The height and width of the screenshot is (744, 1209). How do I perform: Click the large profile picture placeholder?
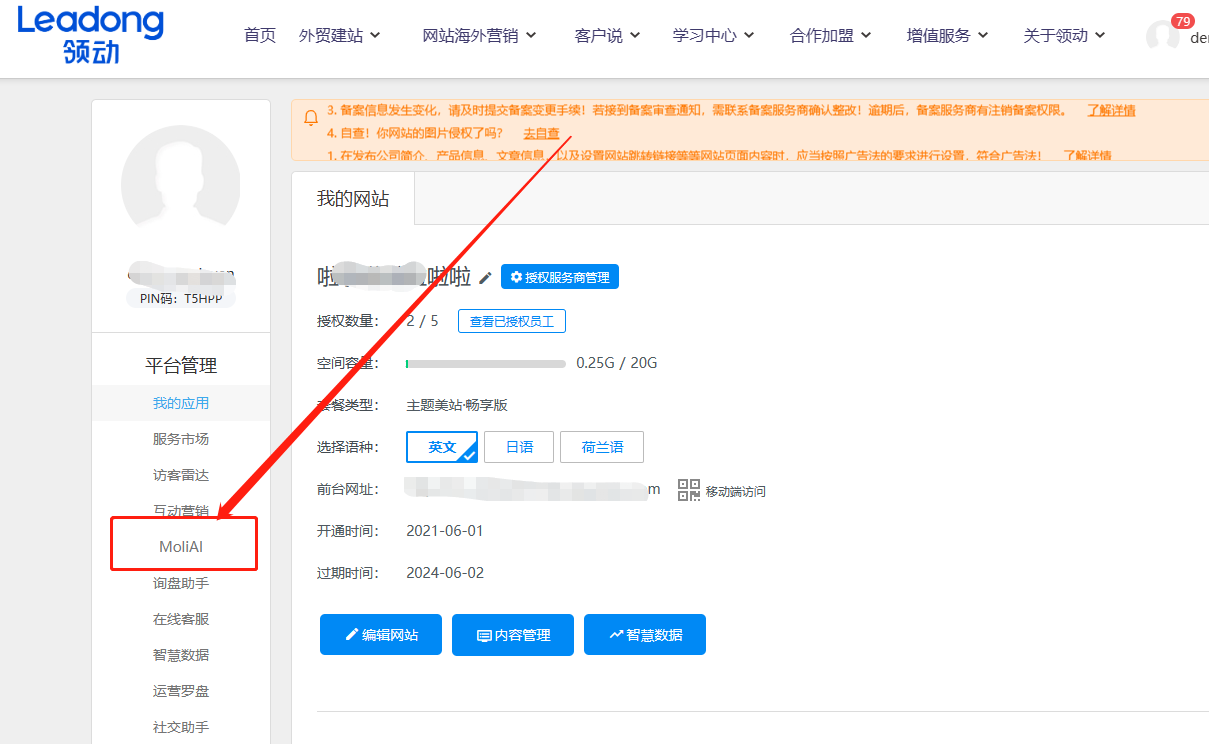180,185
